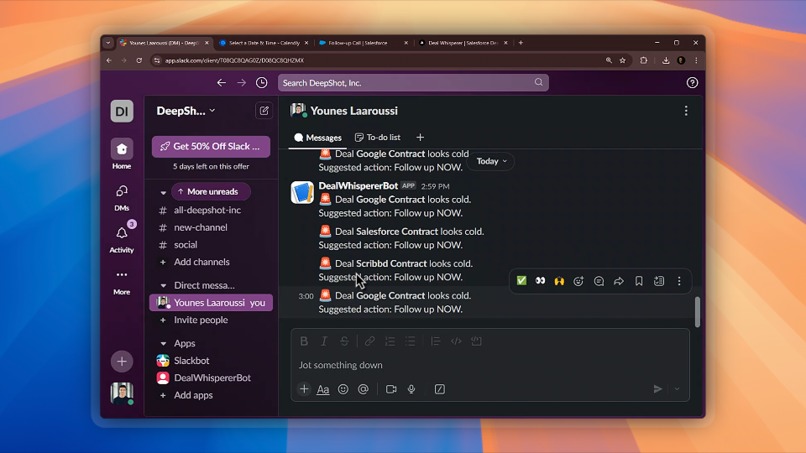Toggle ordered list in composer
The image size is (806, 453).
(390, 341)
